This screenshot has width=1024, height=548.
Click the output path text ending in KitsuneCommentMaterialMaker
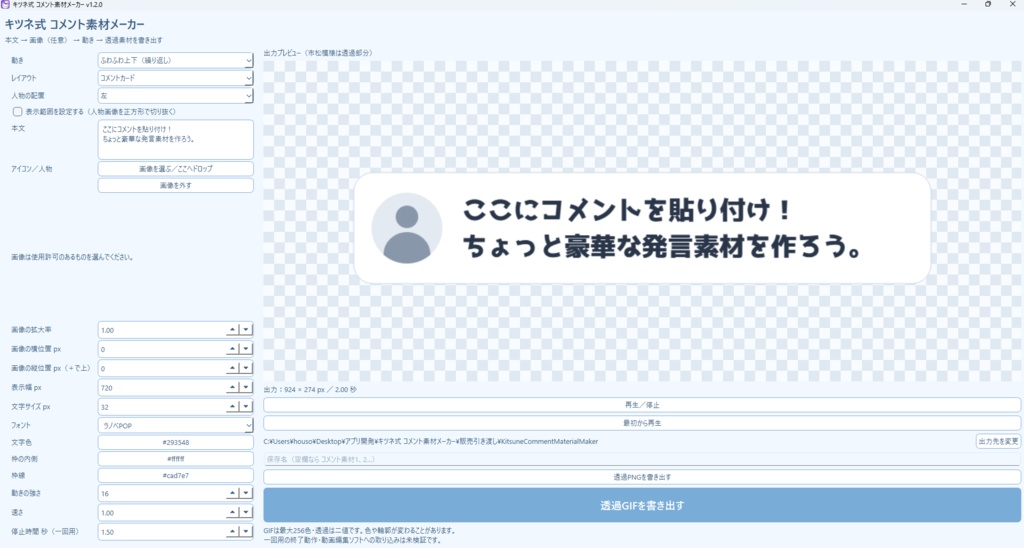[431, 442]
